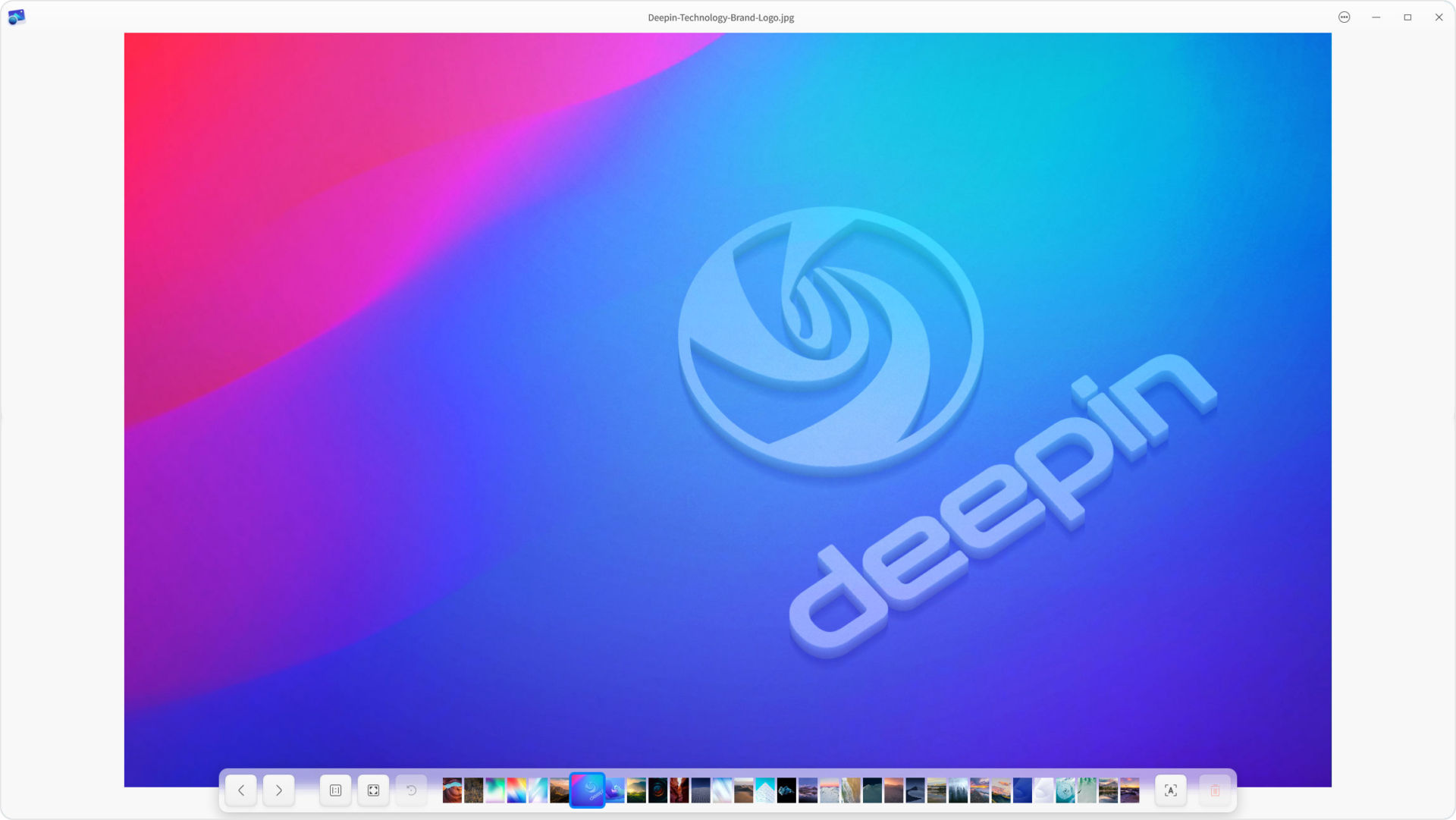Click the Deepin-Technology-Brand-Logo.jpg title
This screenshot has height=820, width=1456.
(x=721, y=17)
